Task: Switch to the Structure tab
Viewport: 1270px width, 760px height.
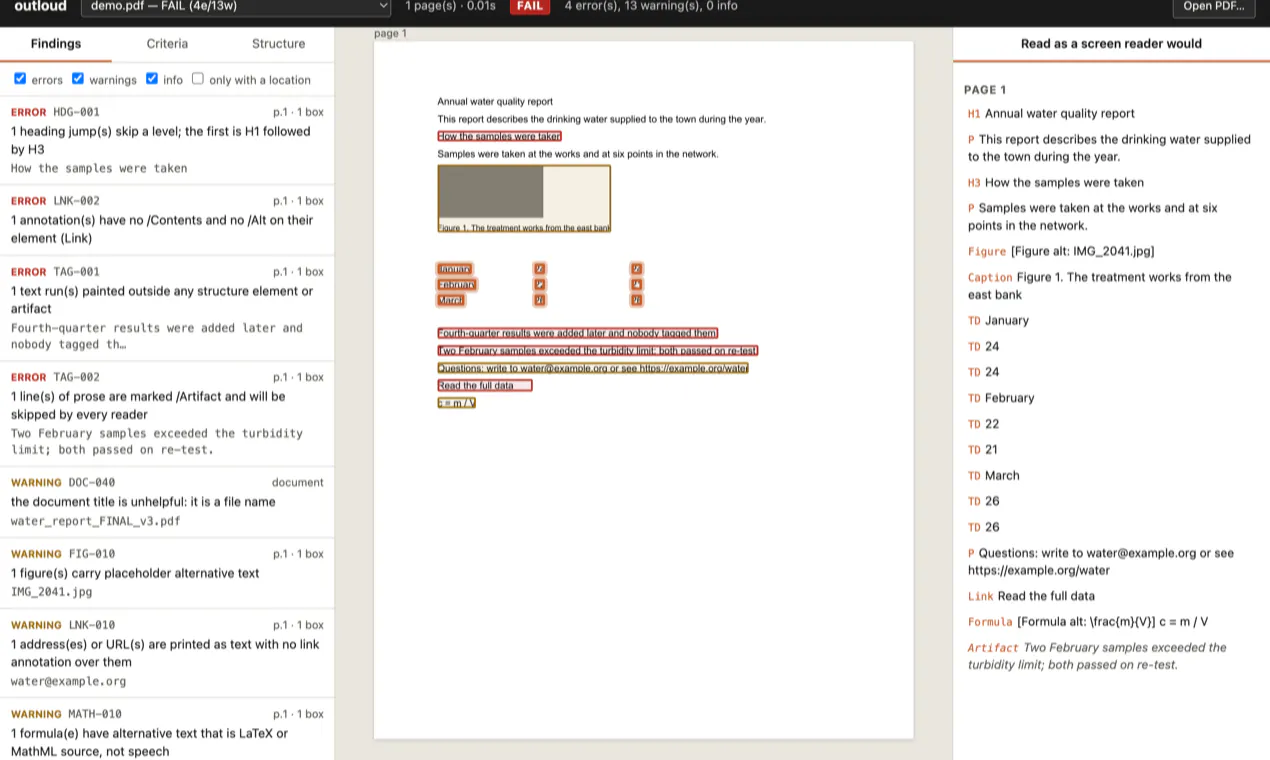Action: (x=278, y=44)
